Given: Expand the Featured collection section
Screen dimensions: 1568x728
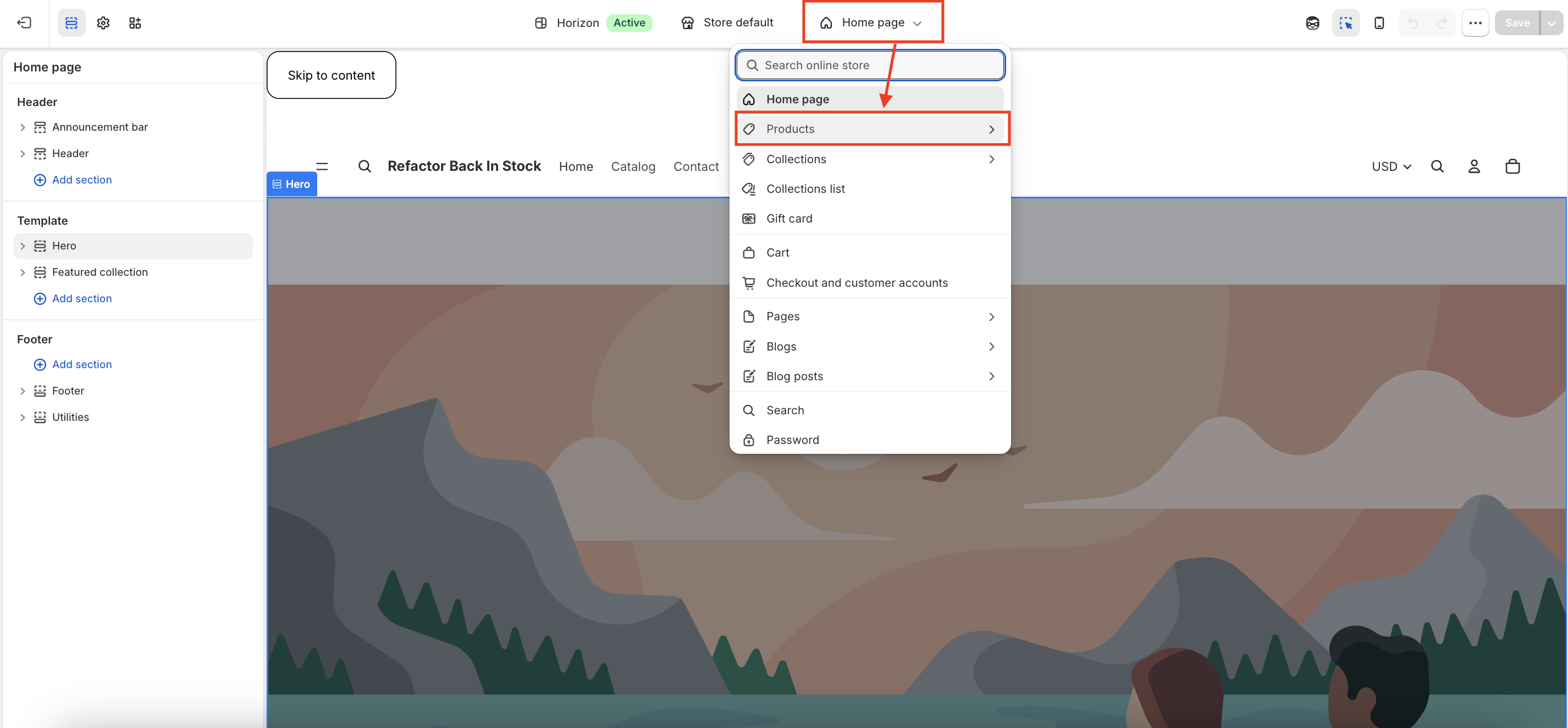Looking at the screenshot, I should click(x=23, y=272).
